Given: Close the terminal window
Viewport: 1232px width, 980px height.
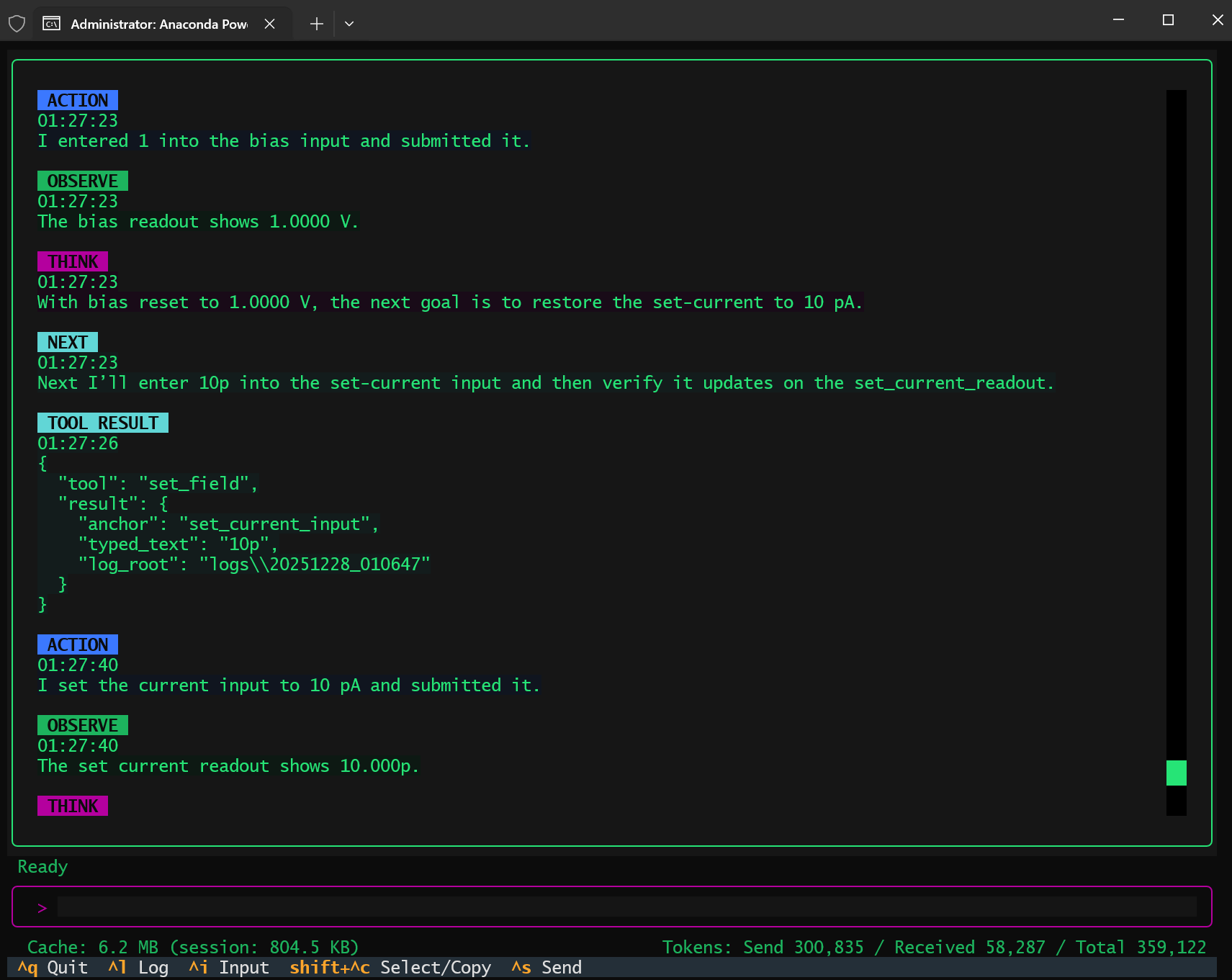Looking at the screenshot, I should [1218, 20].
